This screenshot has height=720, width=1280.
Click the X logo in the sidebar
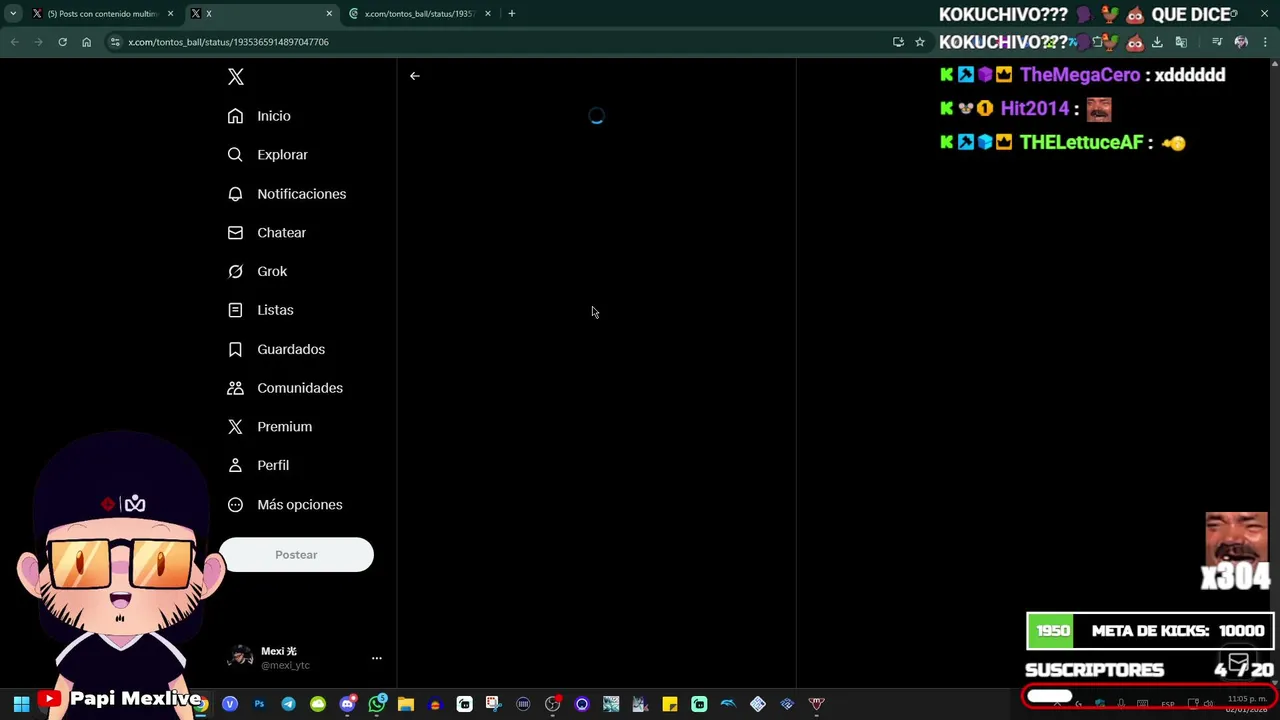point(236,77)
